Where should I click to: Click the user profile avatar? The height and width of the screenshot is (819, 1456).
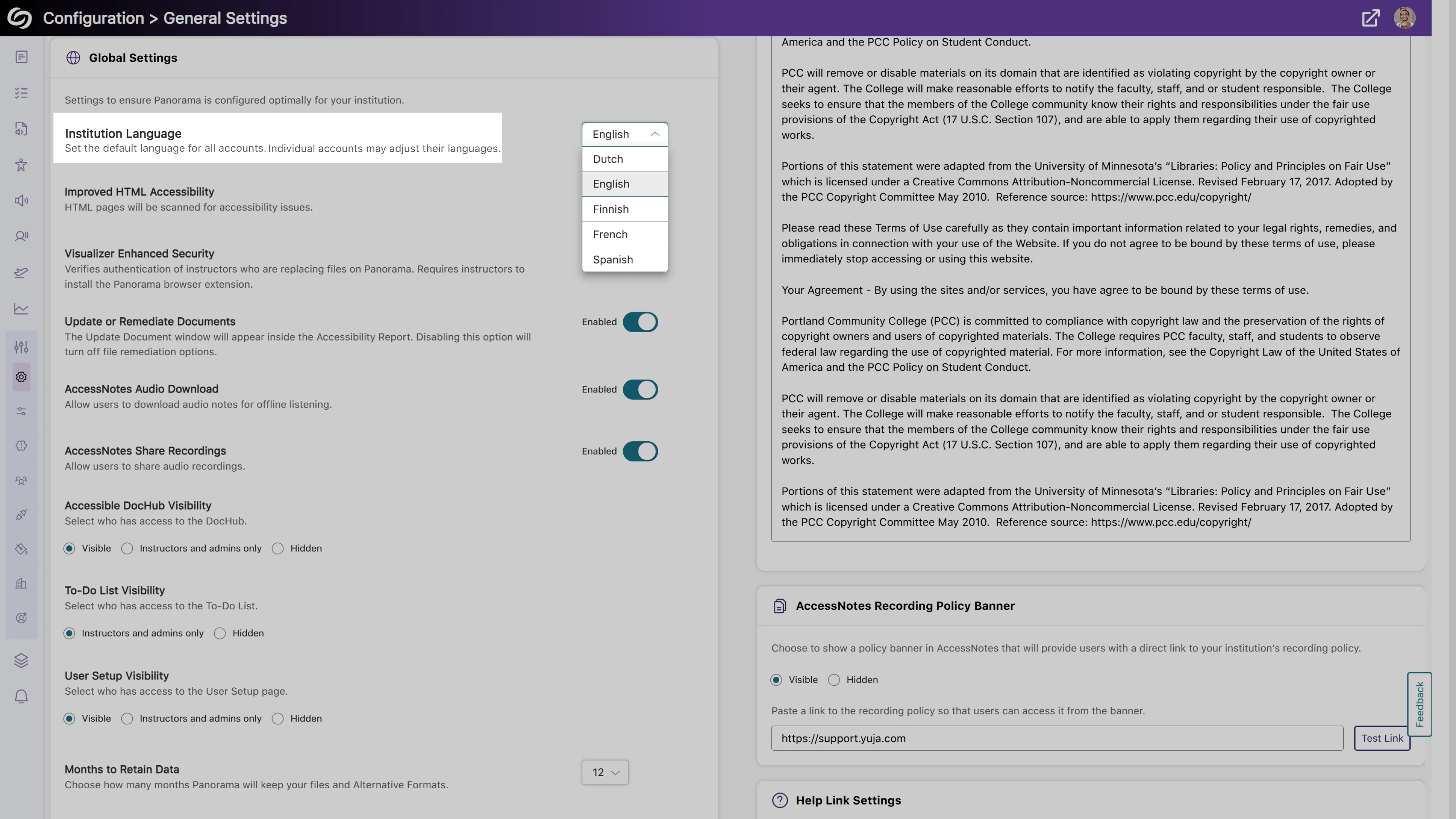pyautogui.click(x=1404, y=18)
